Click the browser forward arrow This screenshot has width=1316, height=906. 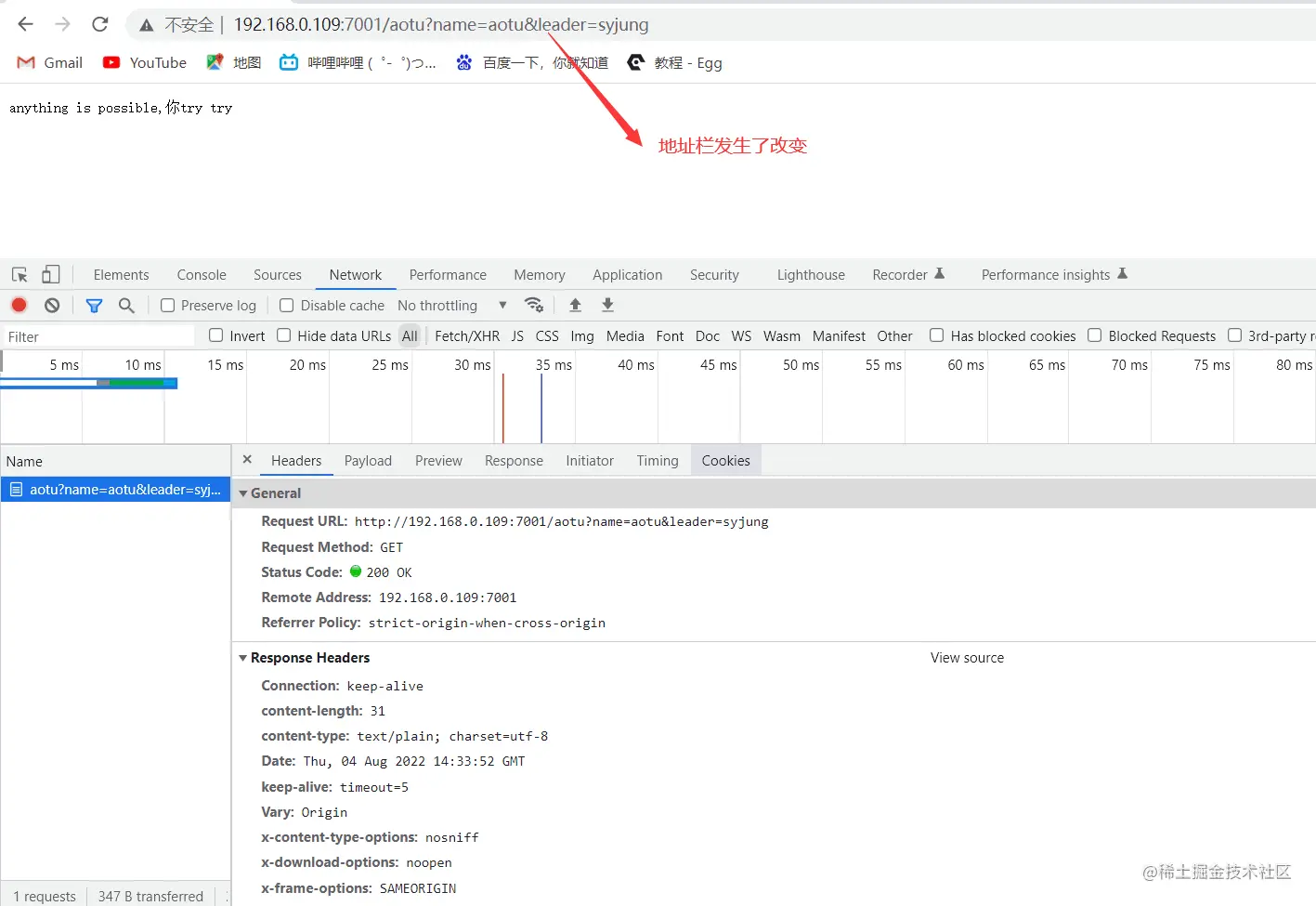pos(62,24)
